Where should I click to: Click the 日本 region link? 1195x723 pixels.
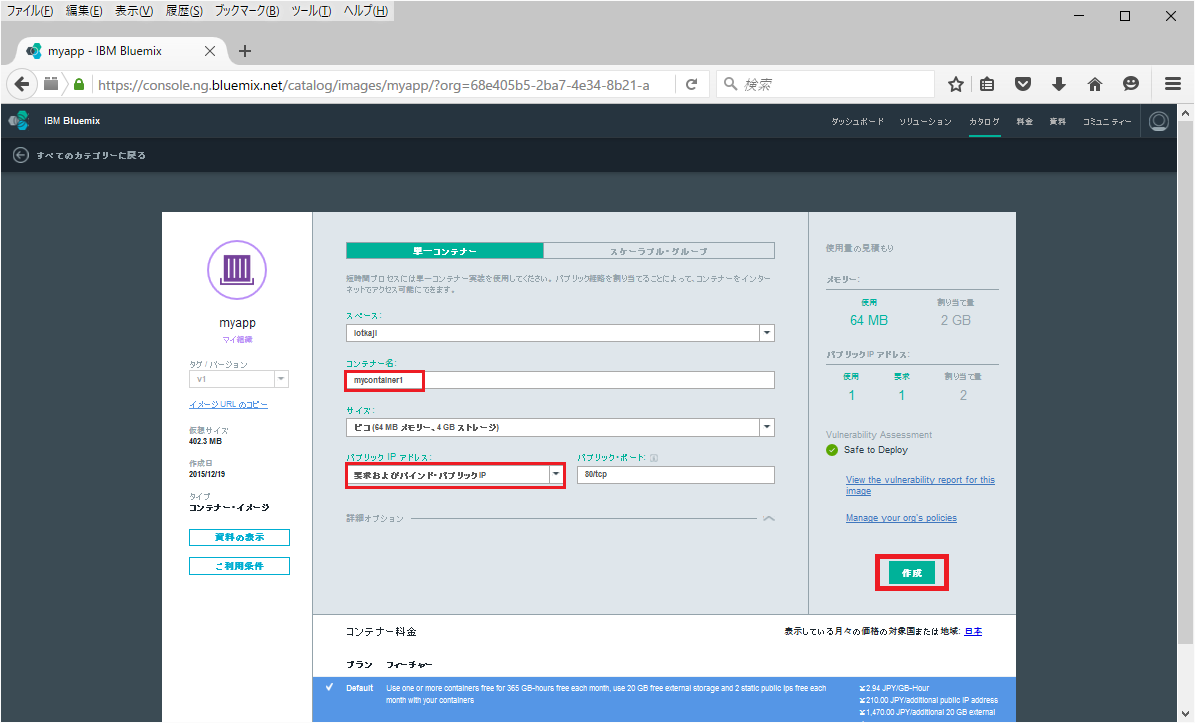[x=973, y=632]
